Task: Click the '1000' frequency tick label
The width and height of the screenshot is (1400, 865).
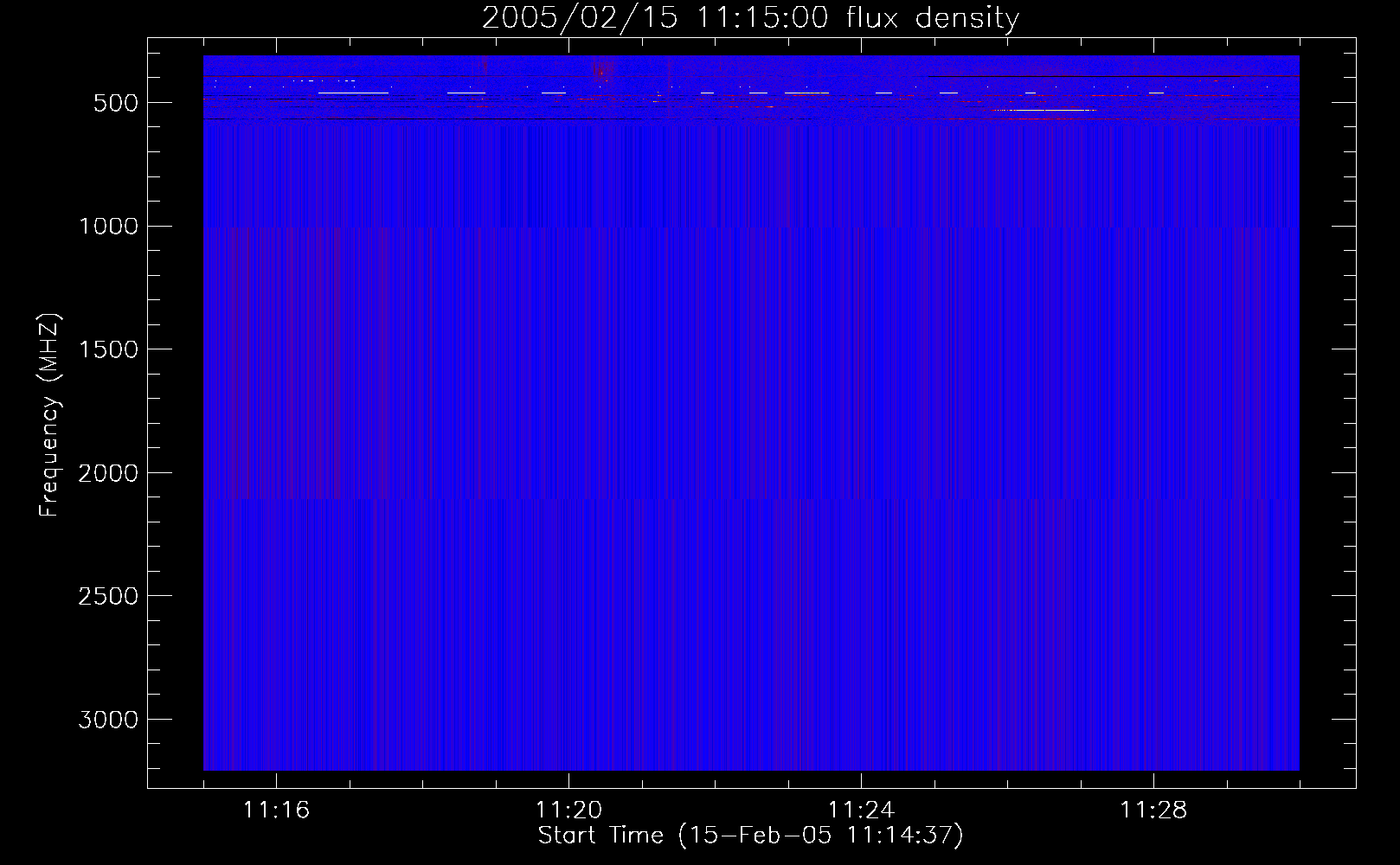Action: click(107, 227)
